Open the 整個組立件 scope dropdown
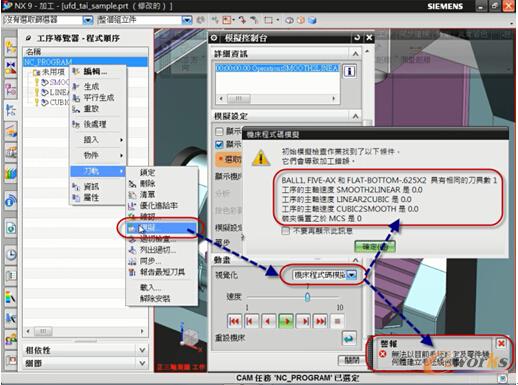Viewport: 518px width, 385px height. pos(187,20)
